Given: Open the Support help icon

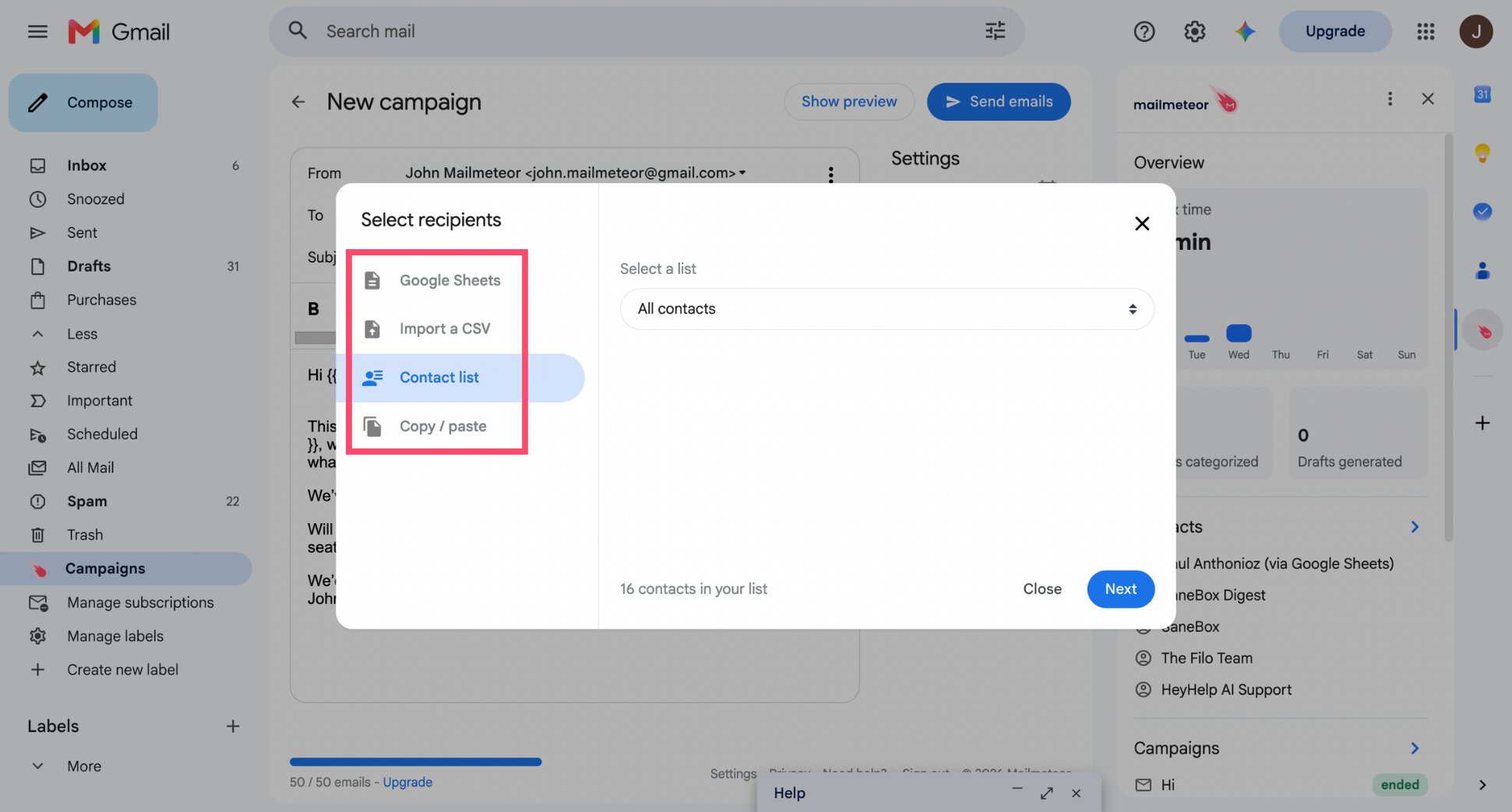Looking at the screenshot, I should 1144,32.
